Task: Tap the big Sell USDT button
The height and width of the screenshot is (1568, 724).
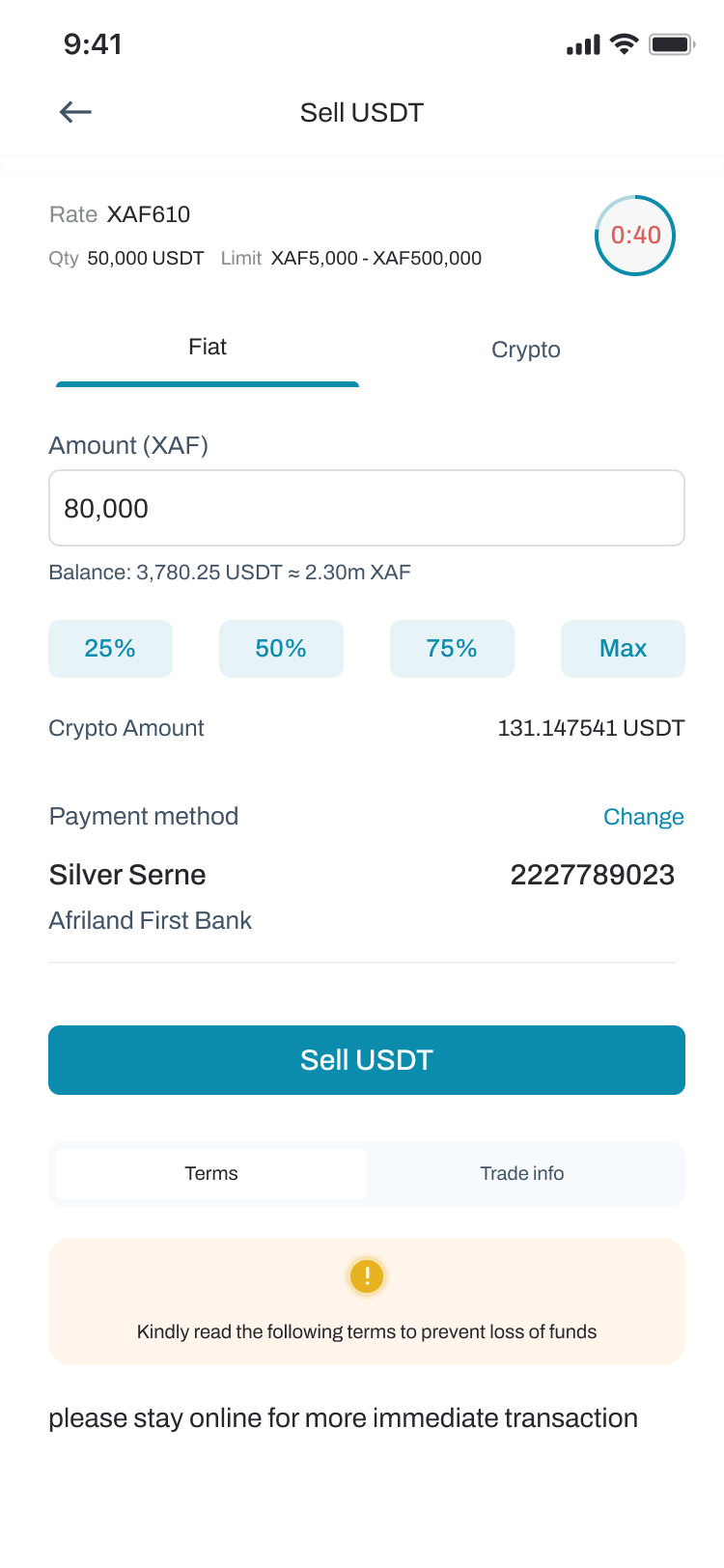Action: coord(367,1060)
